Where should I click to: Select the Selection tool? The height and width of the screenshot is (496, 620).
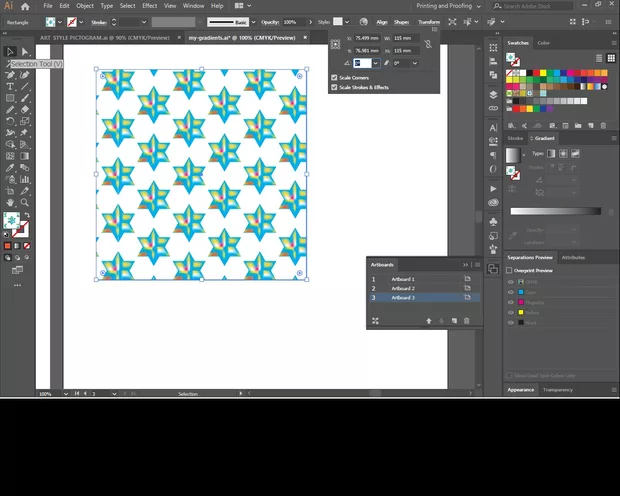pos(10,51)
